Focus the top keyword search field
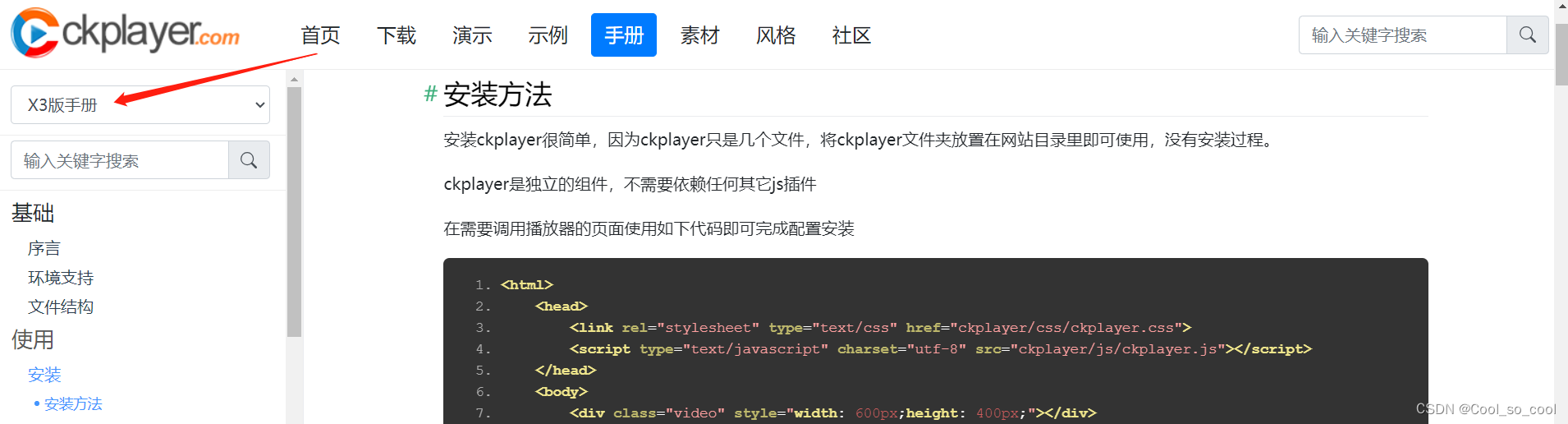 1403,35
